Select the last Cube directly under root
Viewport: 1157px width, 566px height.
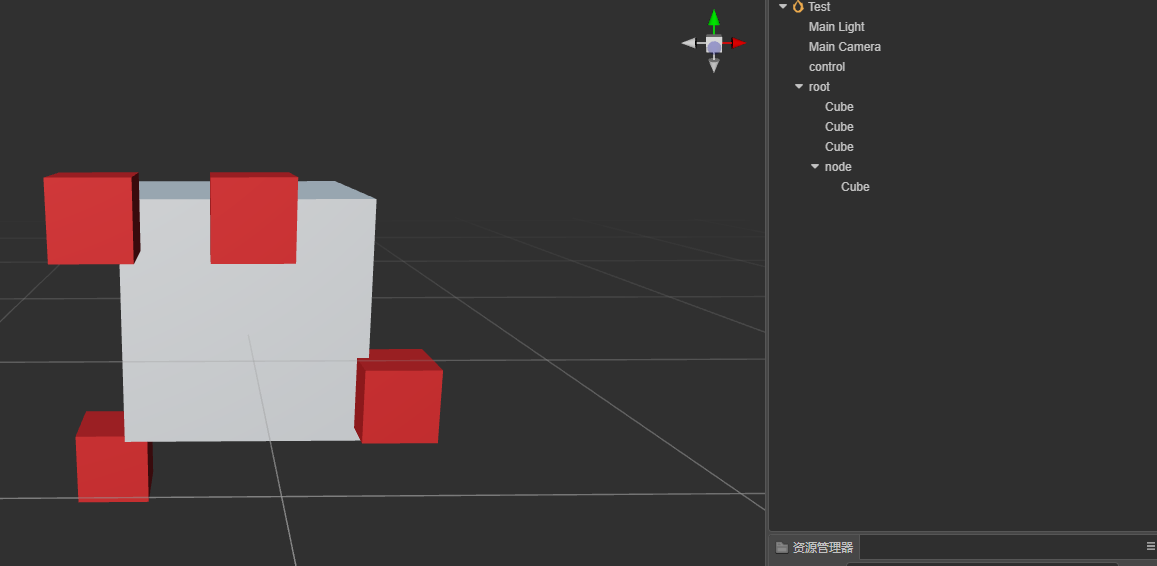(x=839, y=147)
